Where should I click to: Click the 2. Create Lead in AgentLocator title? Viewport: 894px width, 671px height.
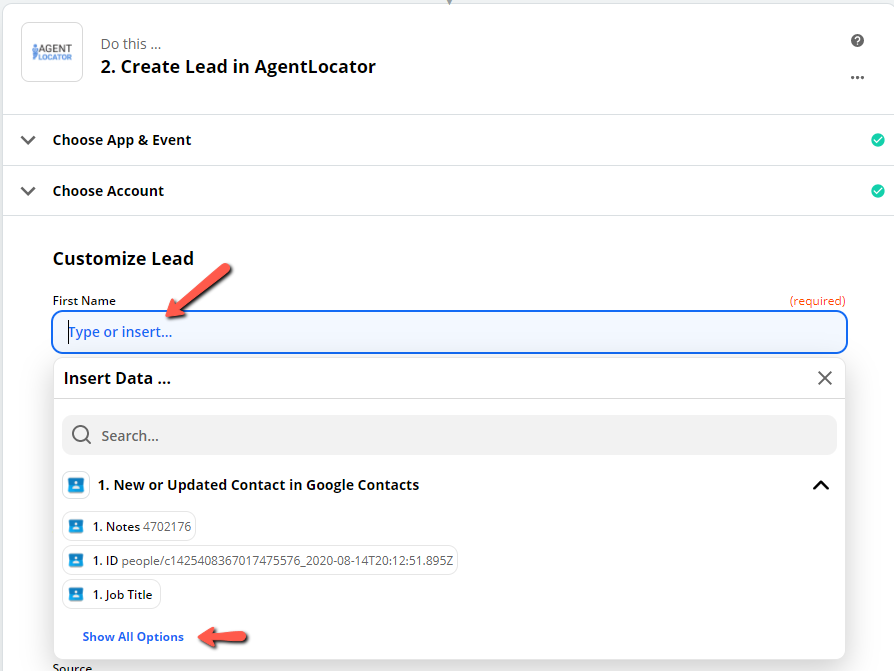[x=238, y=67]
